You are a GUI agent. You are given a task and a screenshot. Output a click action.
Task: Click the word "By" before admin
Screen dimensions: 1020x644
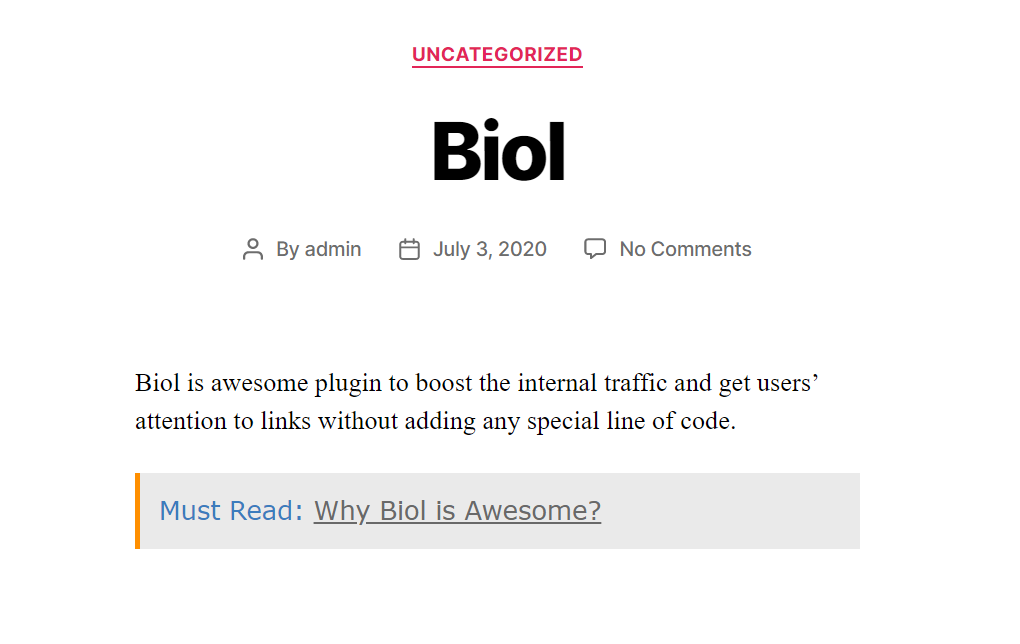(x=288, y=249)
